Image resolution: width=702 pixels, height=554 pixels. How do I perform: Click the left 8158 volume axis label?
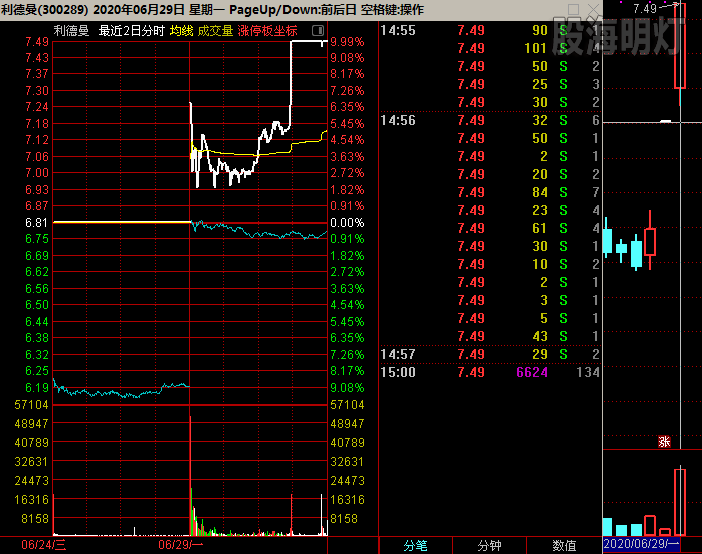pos(35,519)
